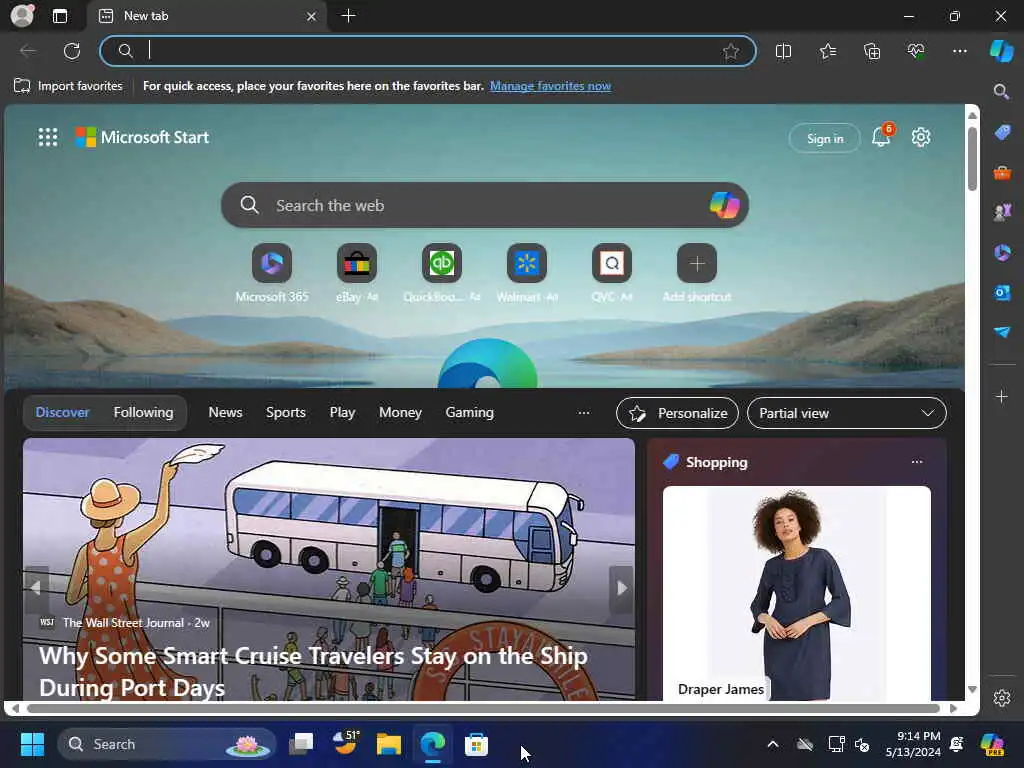
Task: Open the cruise travelers article headline
Action: pos(313,671)
